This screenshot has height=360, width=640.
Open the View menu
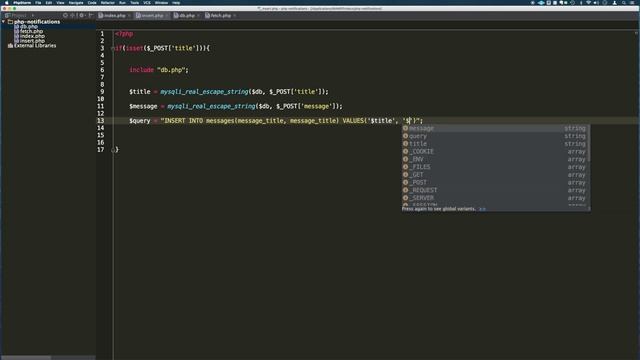pyautogui.click(x=60, y=2)
